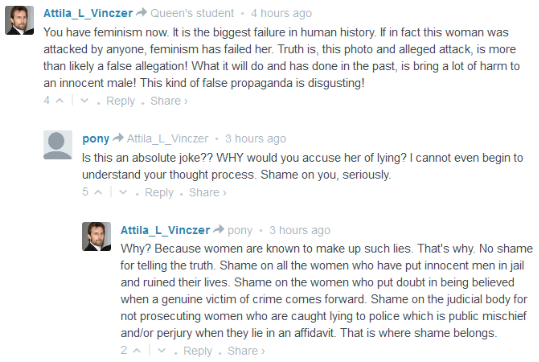Reply to the last comment in thread

pos(198,351)
